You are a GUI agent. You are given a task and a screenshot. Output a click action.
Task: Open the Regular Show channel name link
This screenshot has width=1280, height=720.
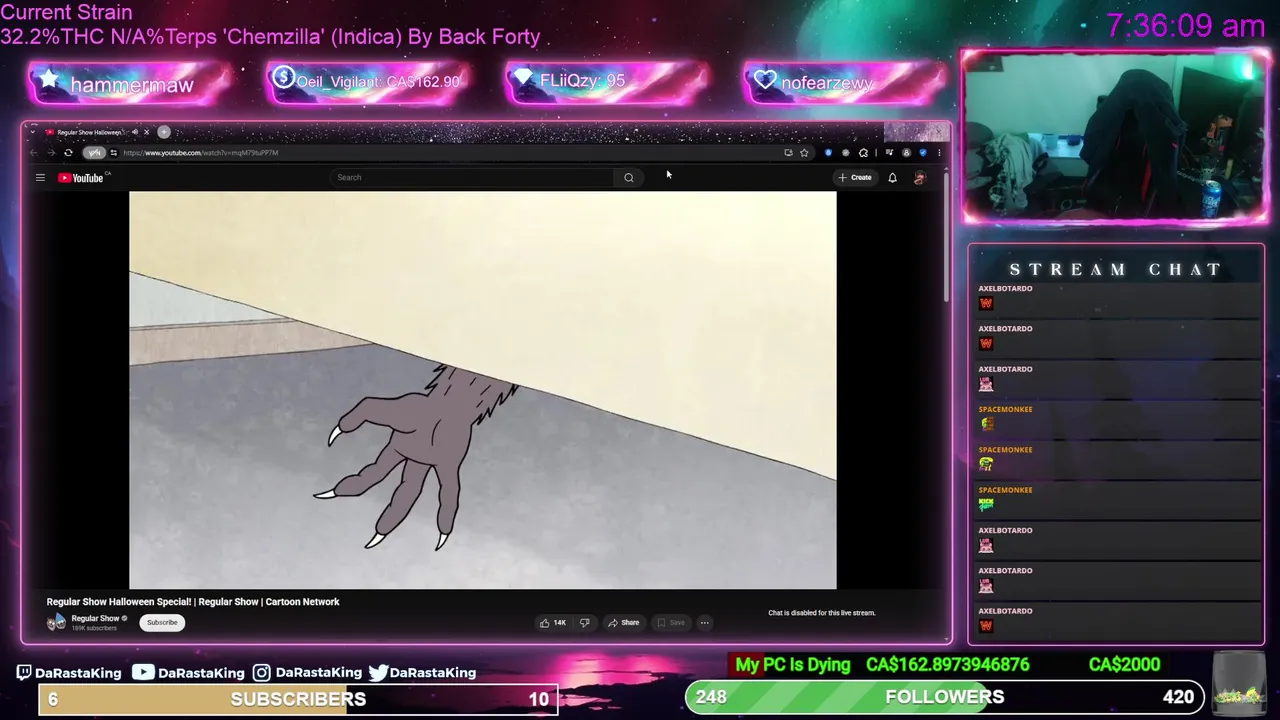pos(95,619)
